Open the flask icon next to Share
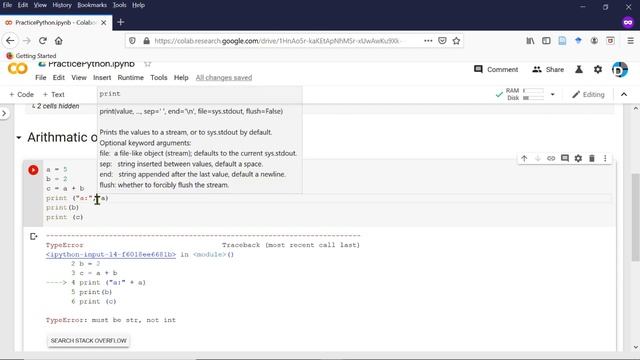Image resolution: width=640 pixels, height=360 pixels. pyautogui.click(x=579, y=69)
